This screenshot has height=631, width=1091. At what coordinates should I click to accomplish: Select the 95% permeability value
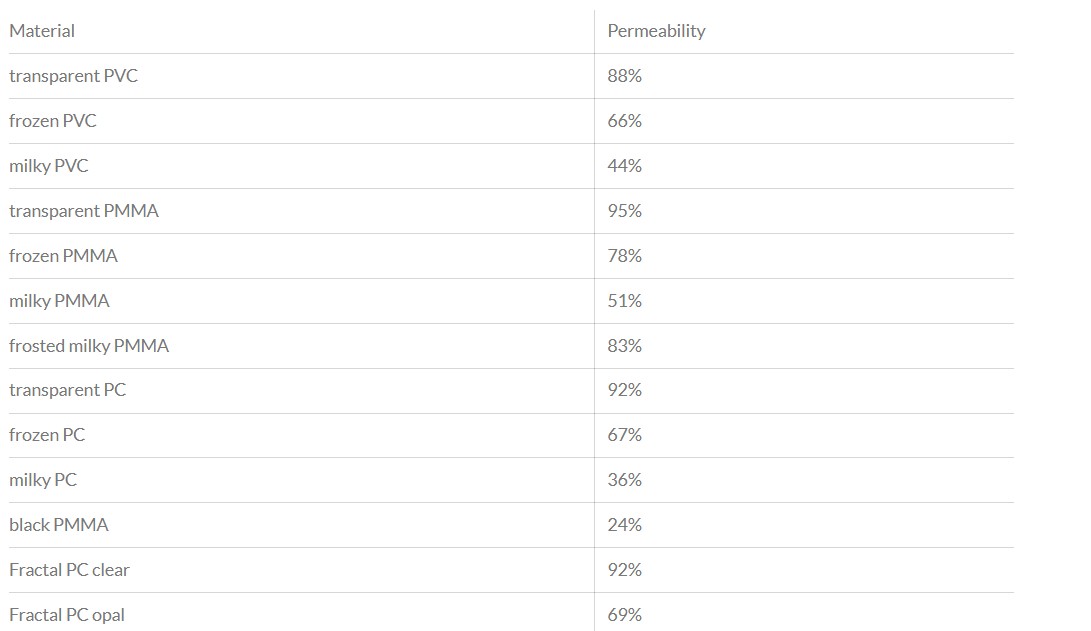tap(624, 211)
